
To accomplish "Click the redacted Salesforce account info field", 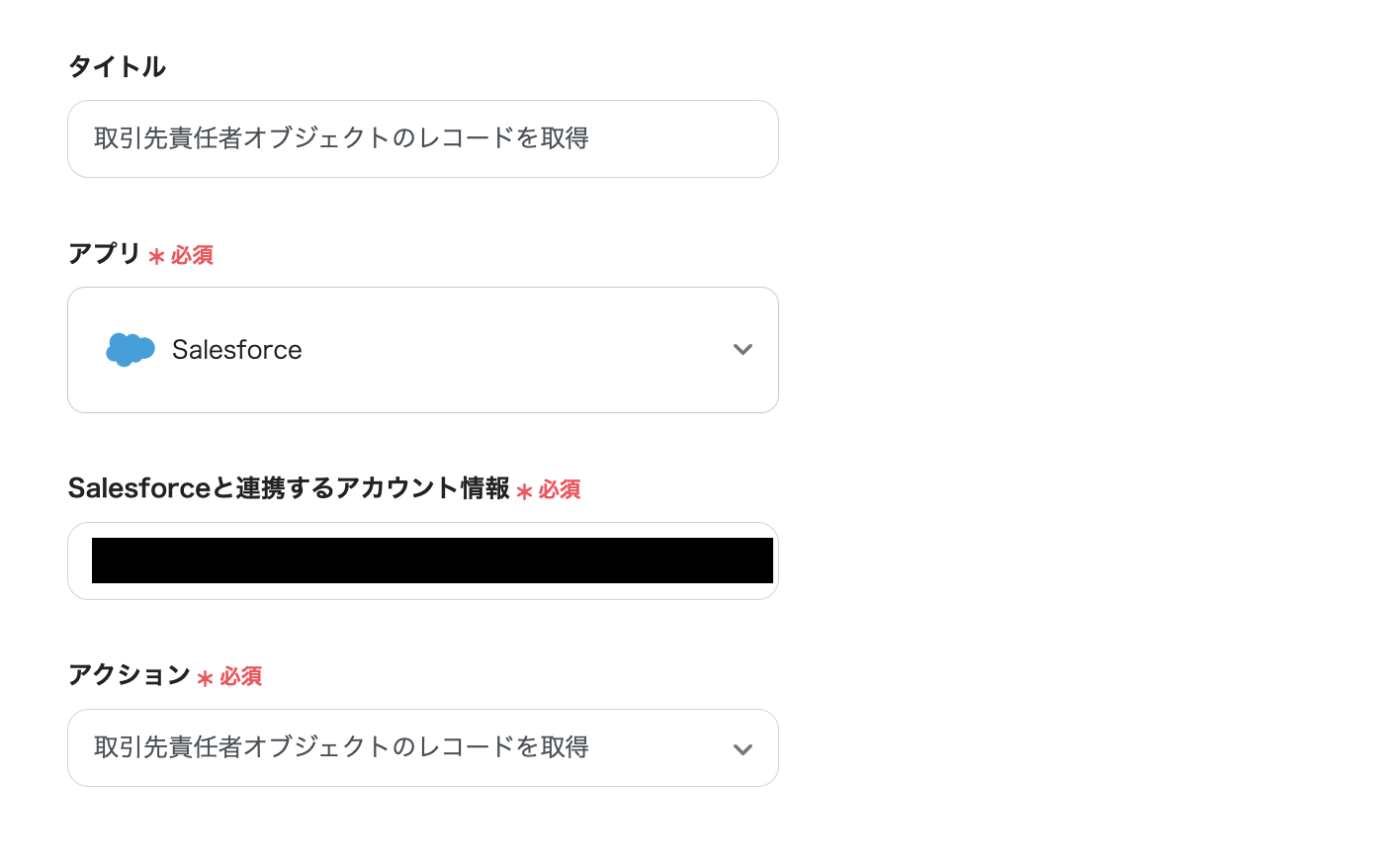I will coord(432,561).
